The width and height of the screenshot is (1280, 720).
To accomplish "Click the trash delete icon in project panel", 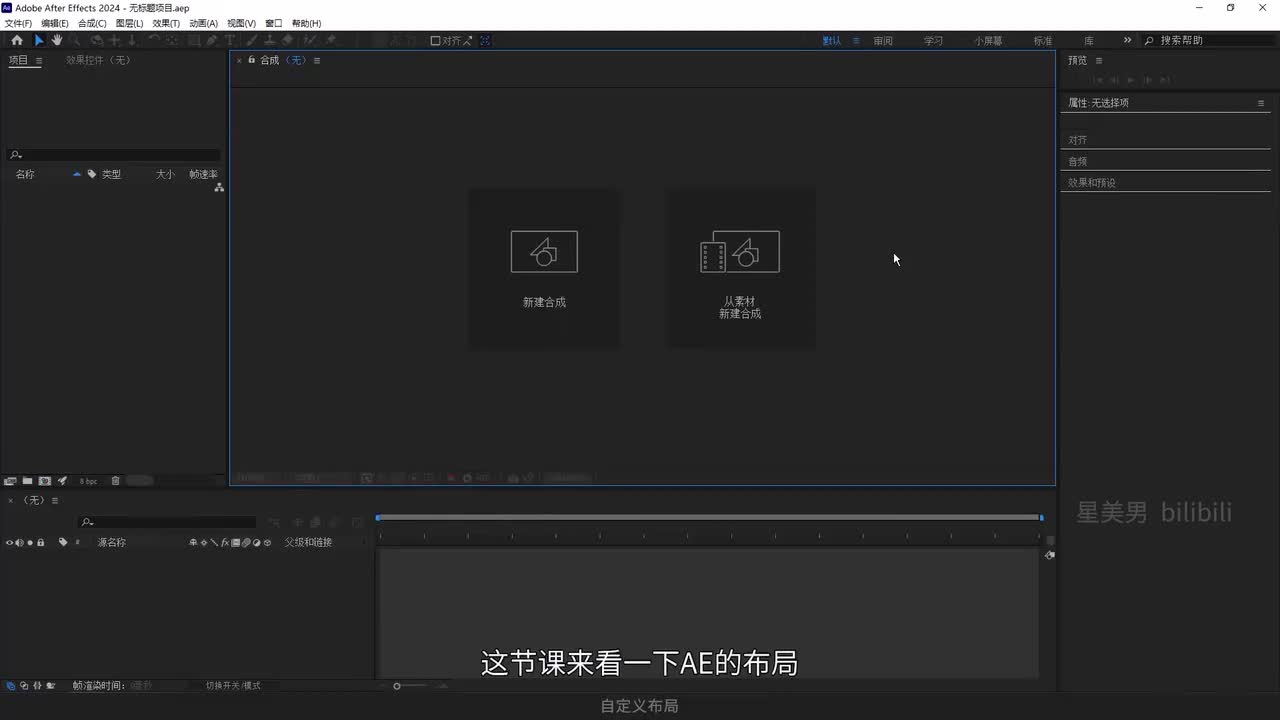I will pyautogui.click(x=115, y=481).
